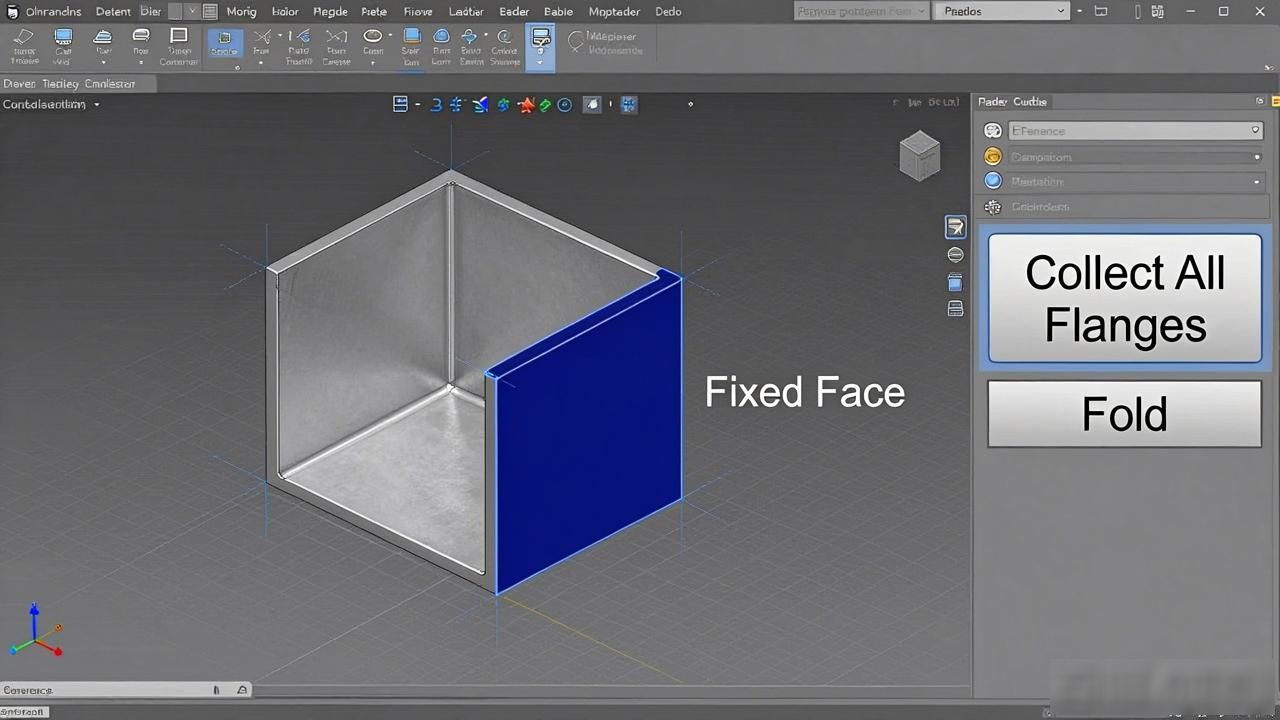Select the orange circle icon in side panel
The image size is (1280, 720).
(993, 156)
